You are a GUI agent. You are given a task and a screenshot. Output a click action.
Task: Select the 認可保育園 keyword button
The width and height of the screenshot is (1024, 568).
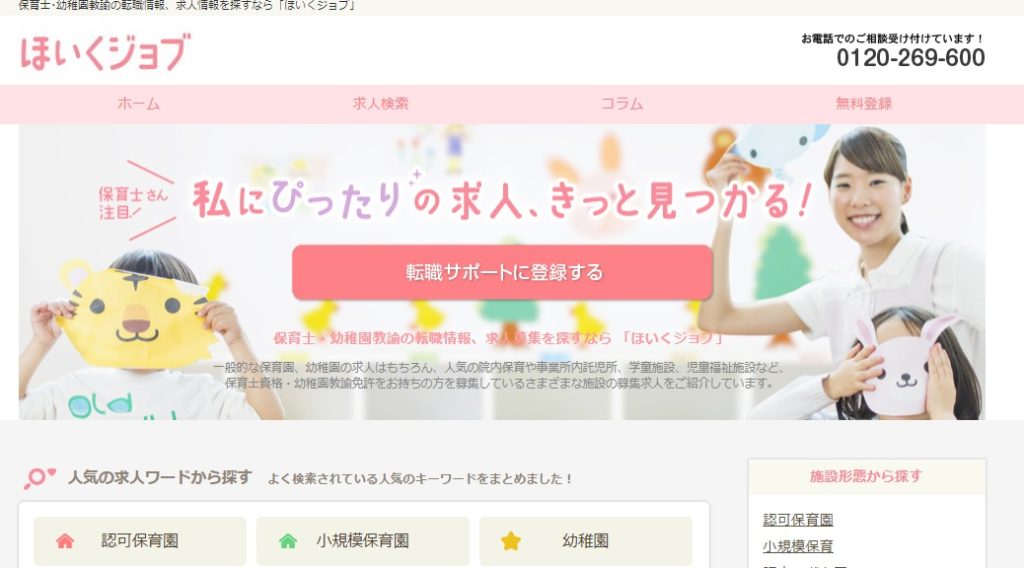(x=140, y=541)
